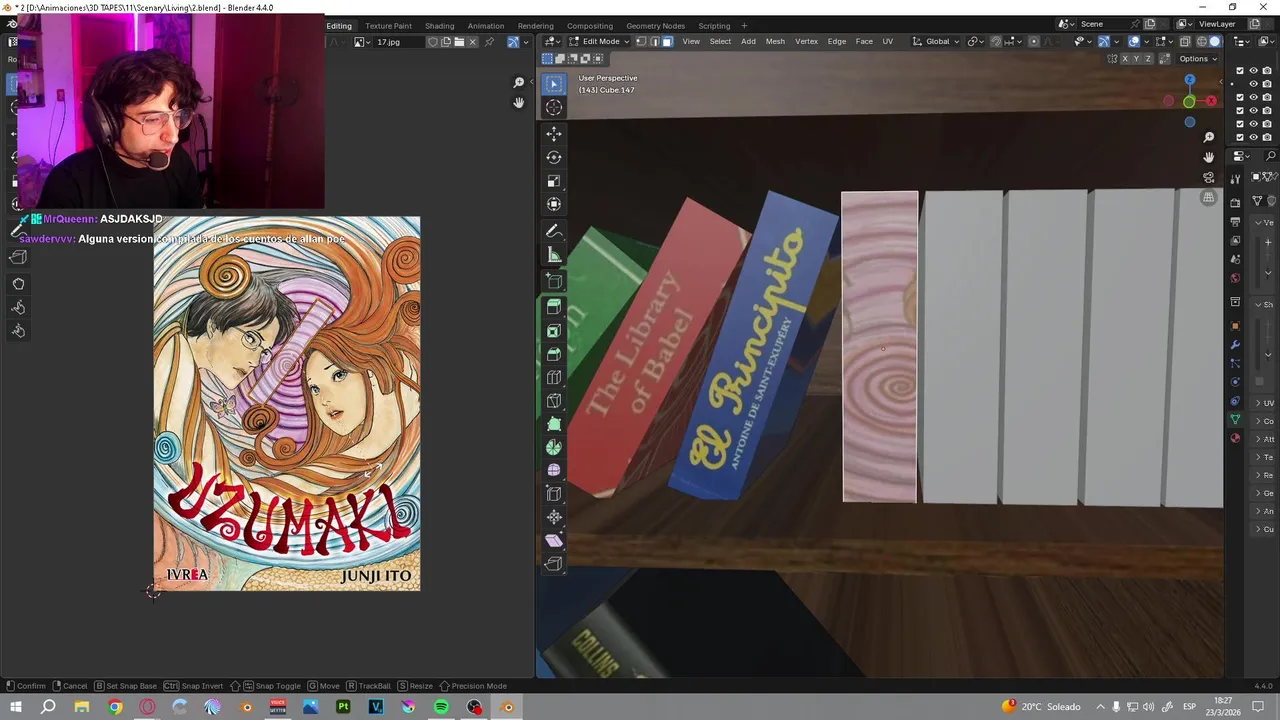1280x720 pixels.
Task: Select the Smooth vertices tool
Action: click(554, 470)
